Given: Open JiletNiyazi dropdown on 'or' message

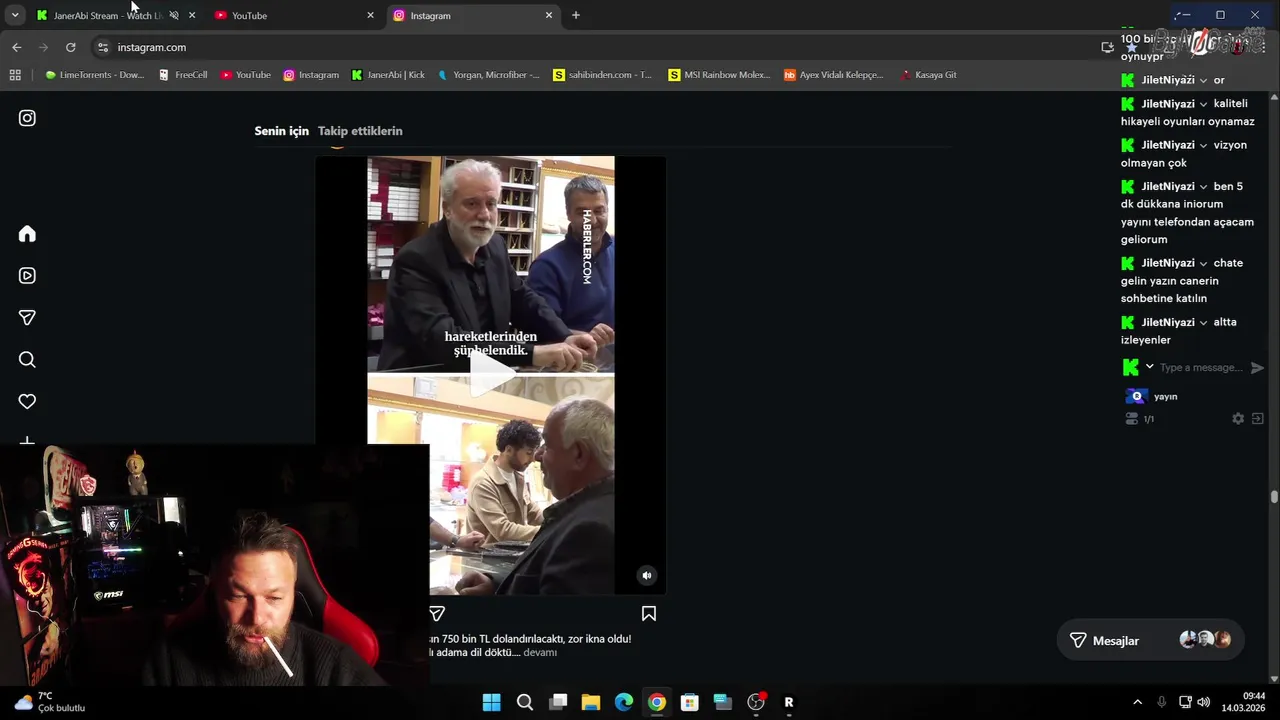Looking at the screenshot, I should [x=1203, y=81].
